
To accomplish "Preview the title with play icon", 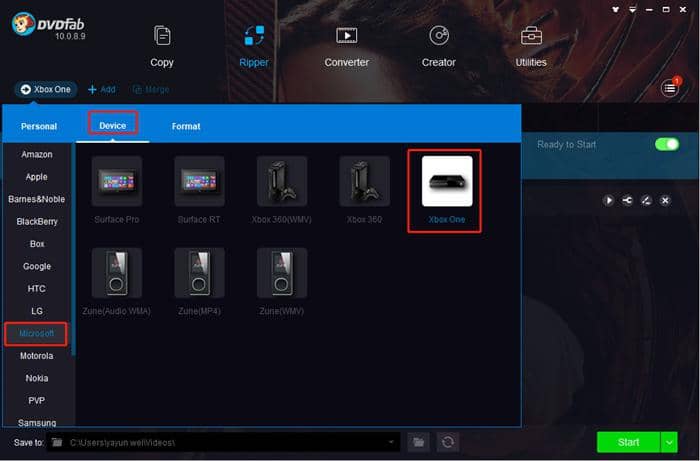I will [608, 200].
